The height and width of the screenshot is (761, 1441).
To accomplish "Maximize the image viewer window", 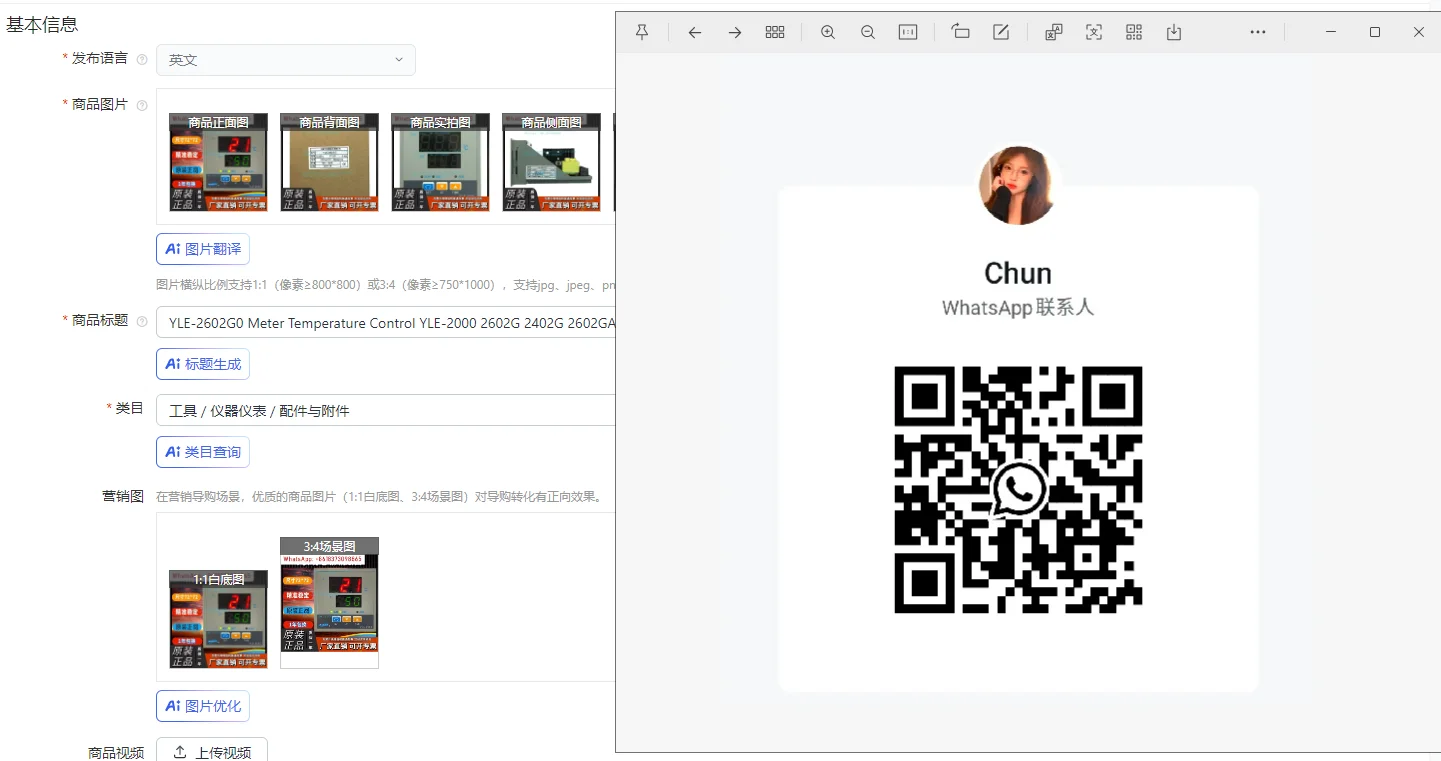I will coord(1375,32).
